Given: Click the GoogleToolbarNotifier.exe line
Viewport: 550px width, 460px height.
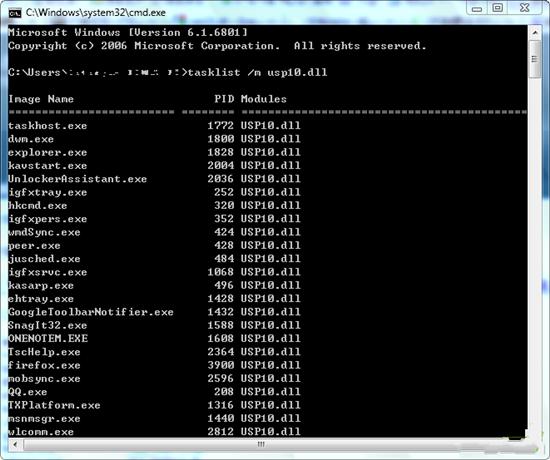Looking at the screenshot, I should coord(154,312).
